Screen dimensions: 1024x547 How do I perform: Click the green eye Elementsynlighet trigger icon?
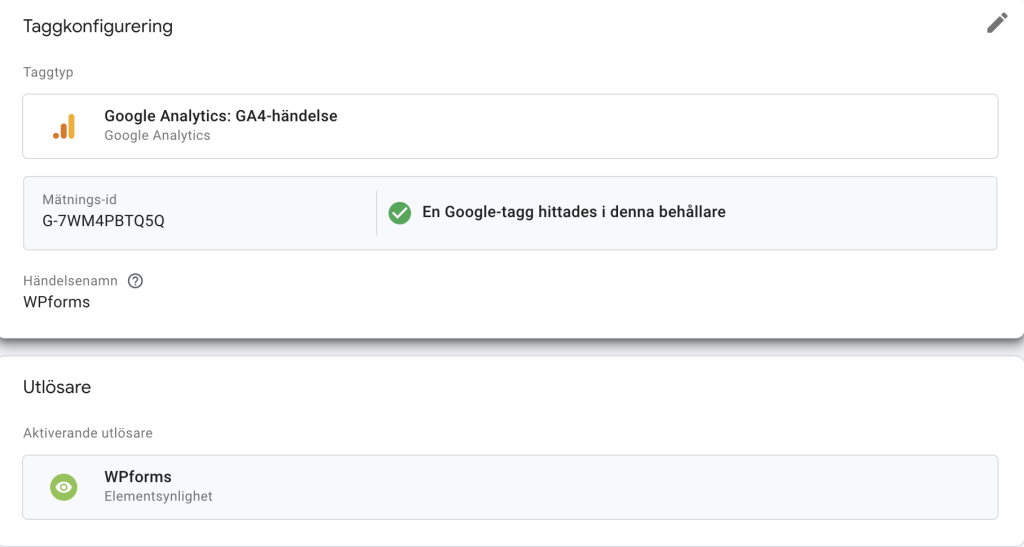pos(64,487)
